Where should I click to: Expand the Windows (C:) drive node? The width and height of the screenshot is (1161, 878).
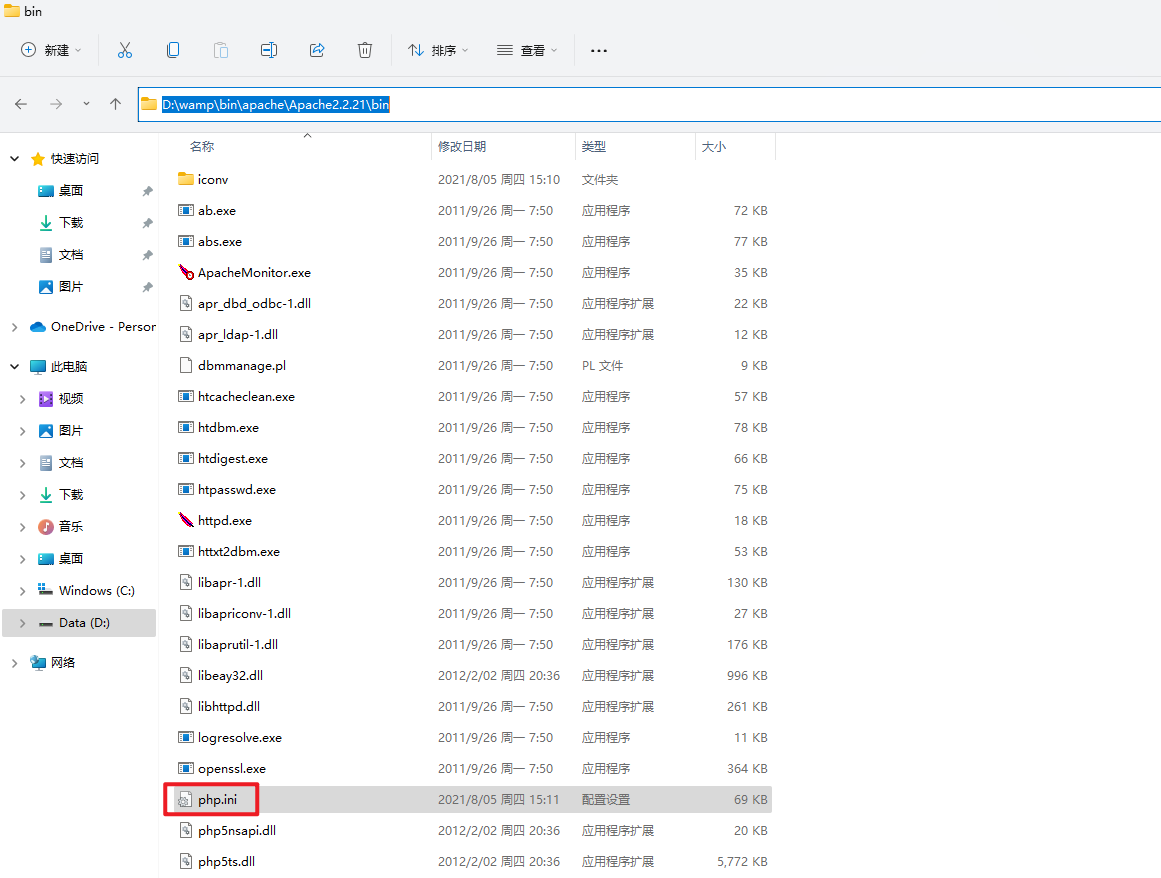[x=22, y=591]
